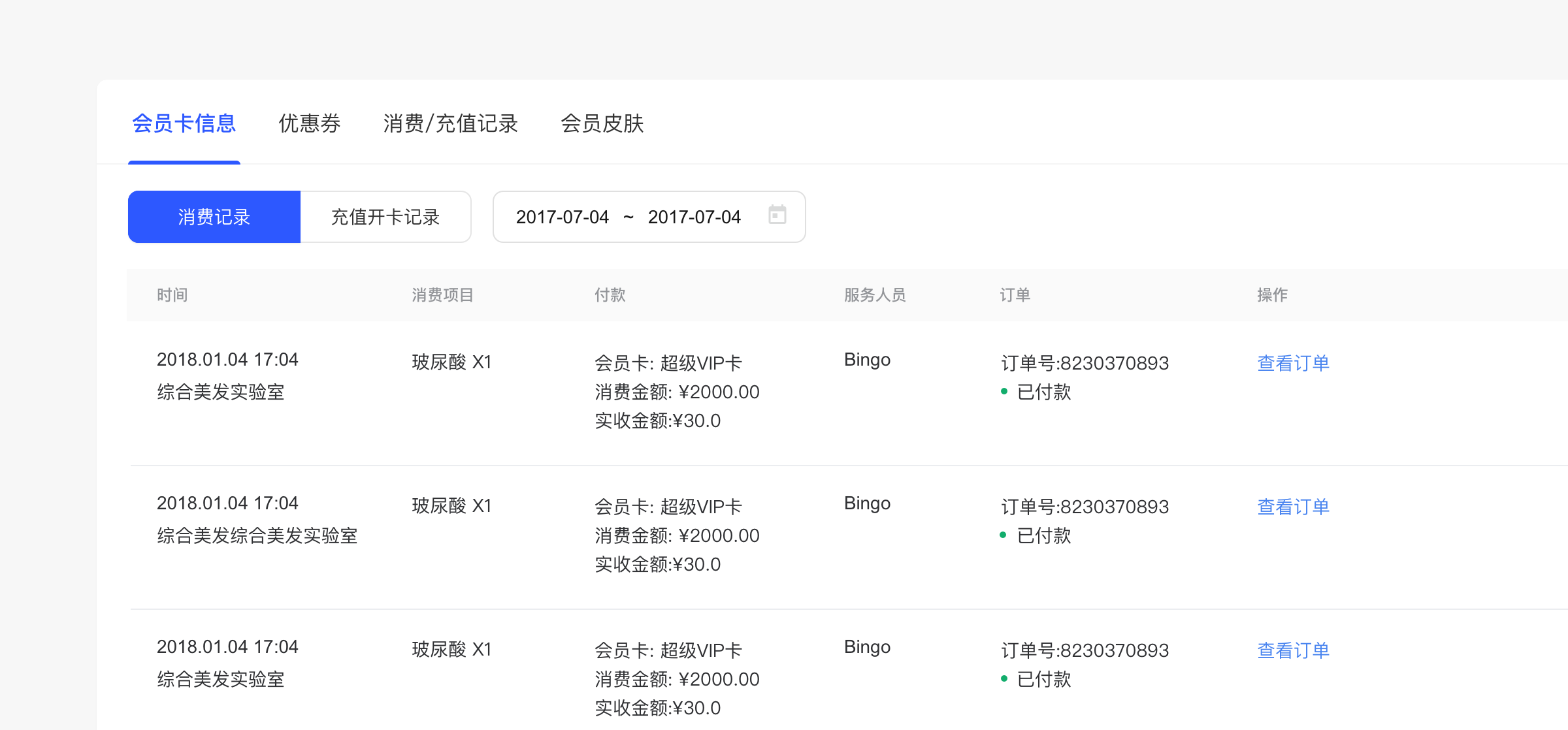Open 查看订单 link in second row
The width and height of the screenshot is (1568, 730).
pos(1293,507)
